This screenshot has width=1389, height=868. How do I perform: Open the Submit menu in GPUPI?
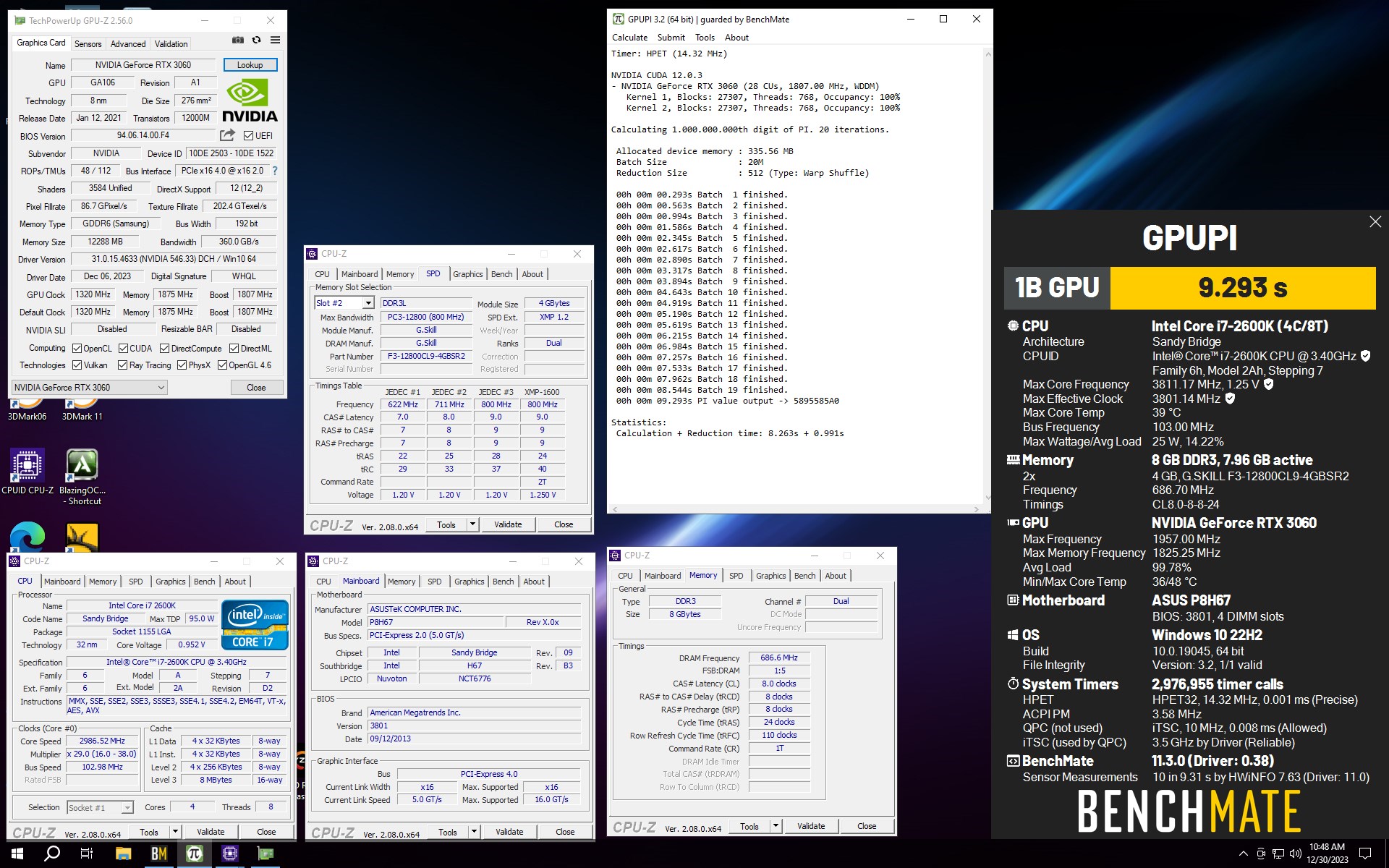(671, 38)
